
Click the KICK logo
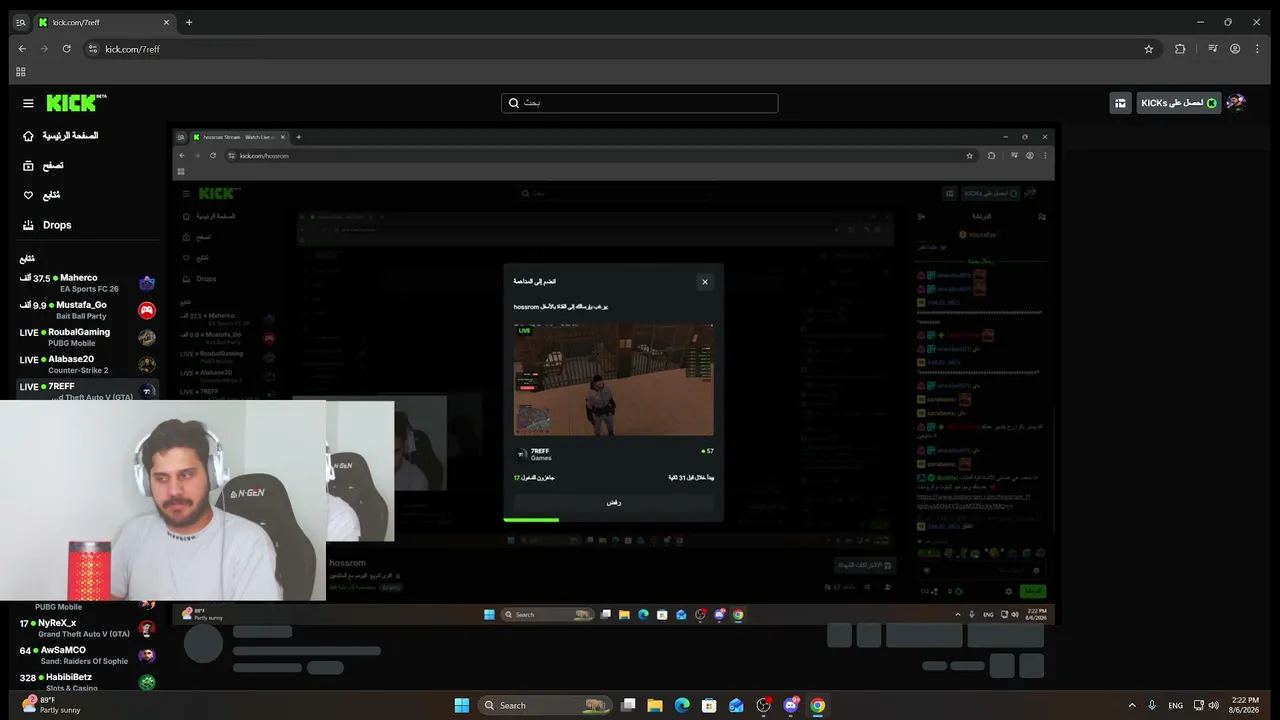tap(76, 103)
